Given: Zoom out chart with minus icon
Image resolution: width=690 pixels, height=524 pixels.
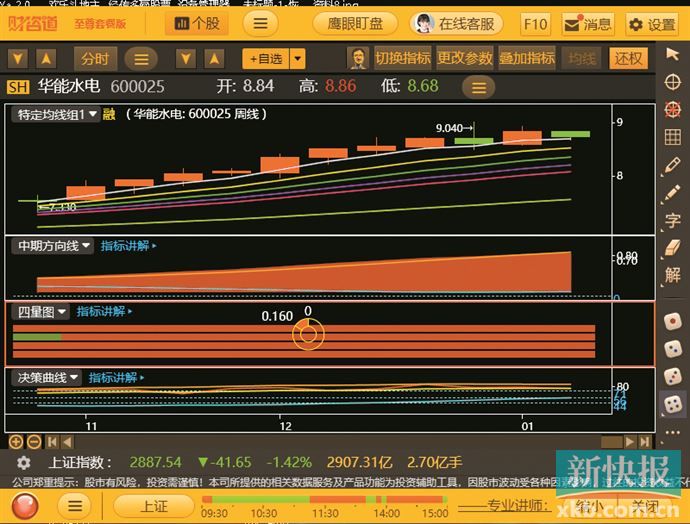Looking at the screenshot, I should click(34, 442).
